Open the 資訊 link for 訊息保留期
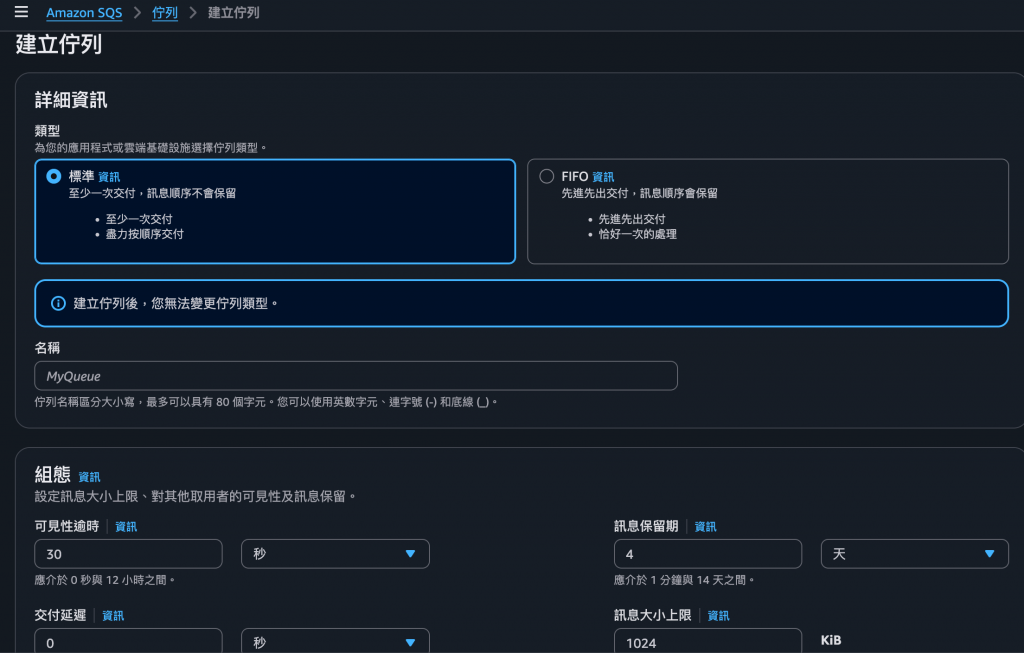Screen dimensions: 1024x653 pyautogui.click(x=705, y=527)
